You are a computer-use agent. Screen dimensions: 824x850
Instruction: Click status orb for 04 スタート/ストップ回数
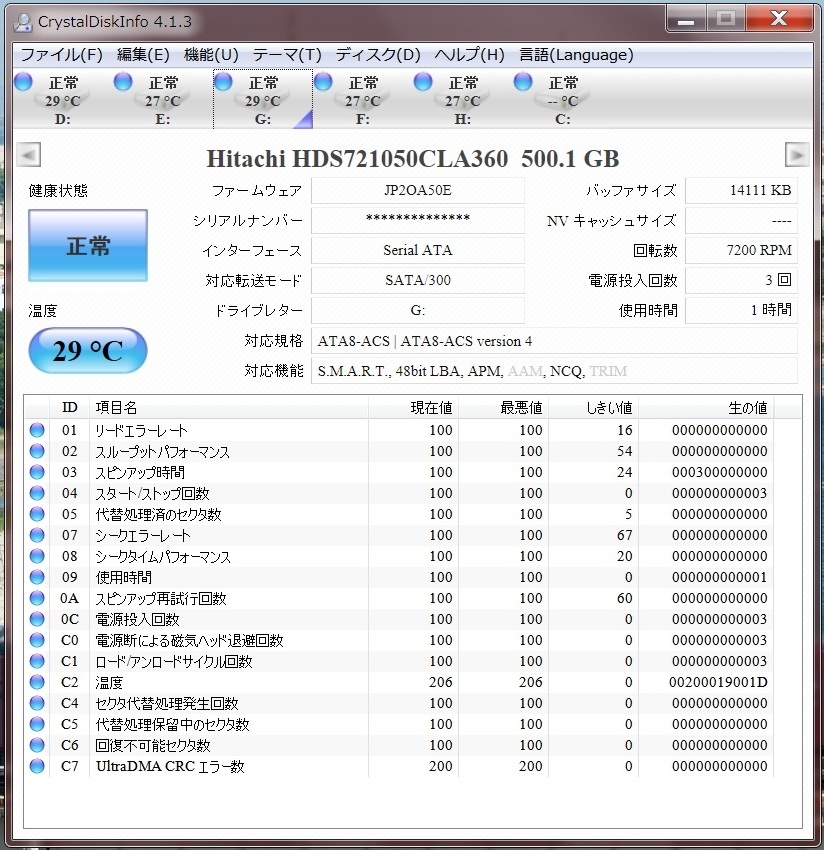click(x=37, y=493)
